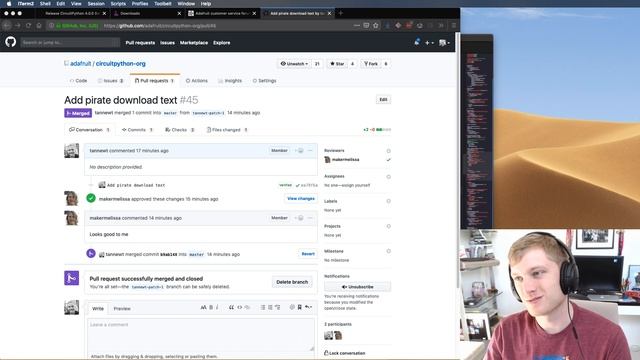Reference an issue via bookmark icon
This screenshot has height=360, width=640.
point(300,307)
